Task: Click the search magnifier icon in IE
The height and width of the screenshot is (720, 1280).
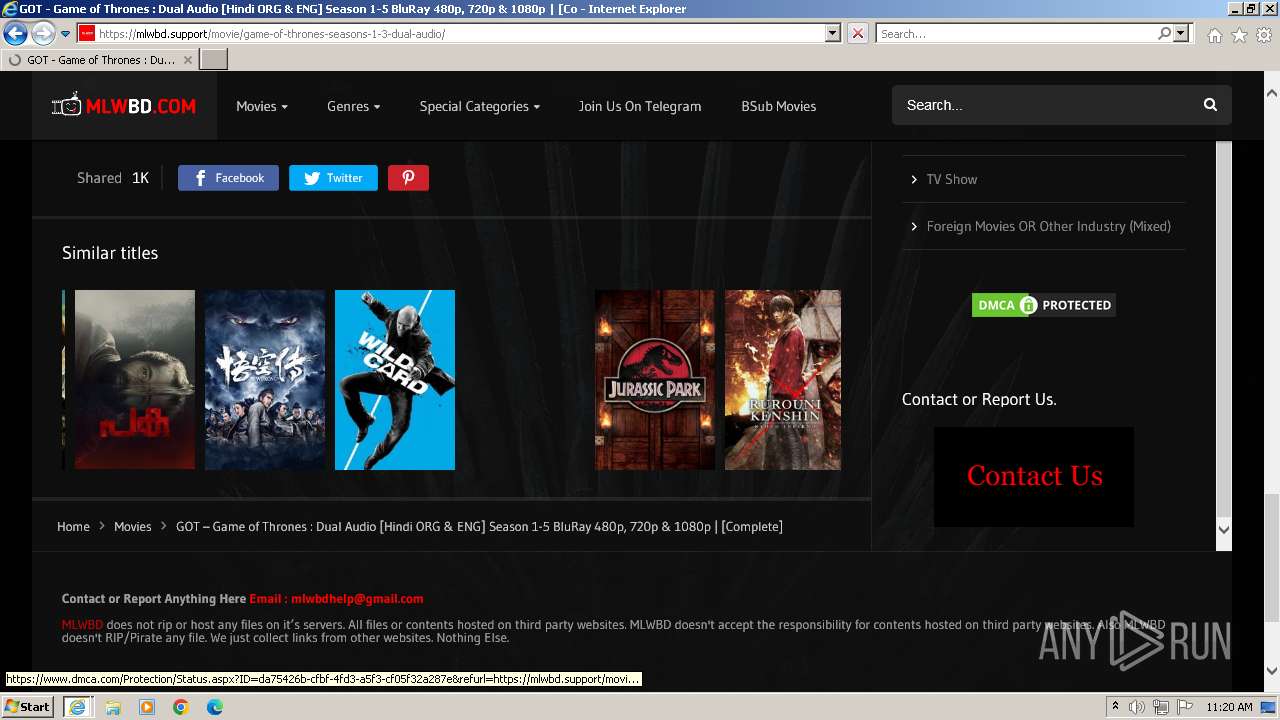Action: click(x=1164, y=34)
